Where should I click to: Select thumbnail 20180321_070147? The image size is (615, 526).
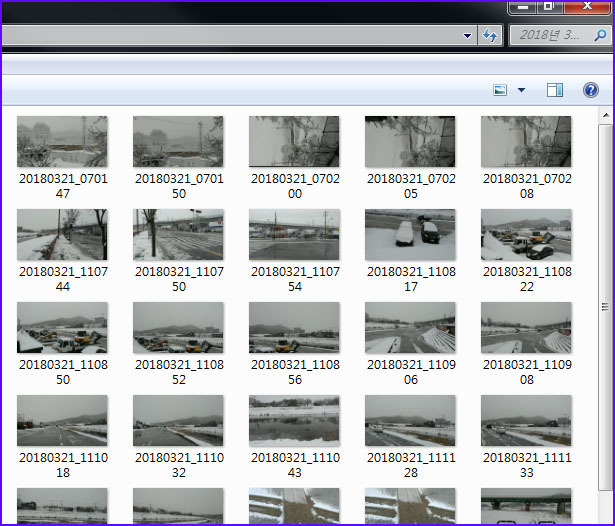pos(62,142)
